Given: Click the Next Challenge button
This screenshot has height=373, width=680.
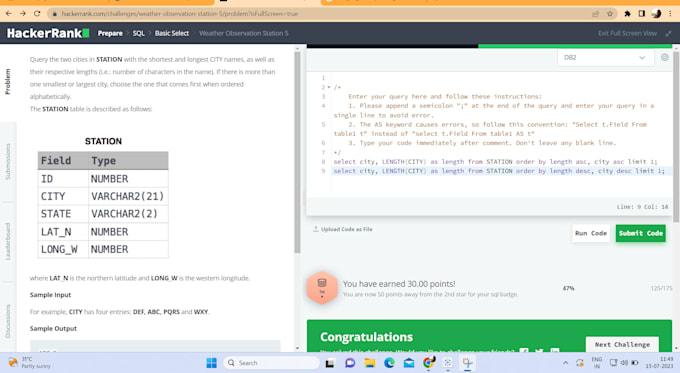Looking at the screenshot, I should pos(622,344).
